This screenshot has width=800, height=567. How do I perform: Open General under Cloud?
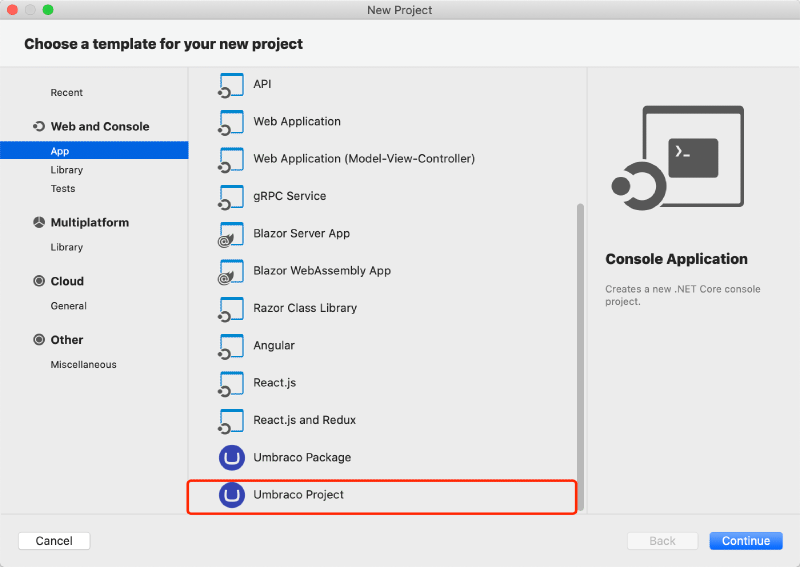click(68, 306)
